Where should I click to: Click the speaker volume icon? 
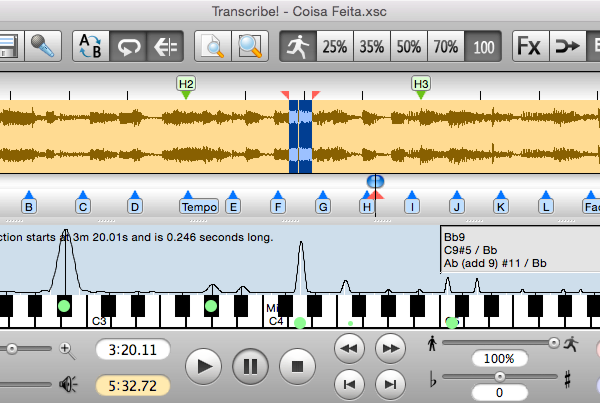coord(68,384)
